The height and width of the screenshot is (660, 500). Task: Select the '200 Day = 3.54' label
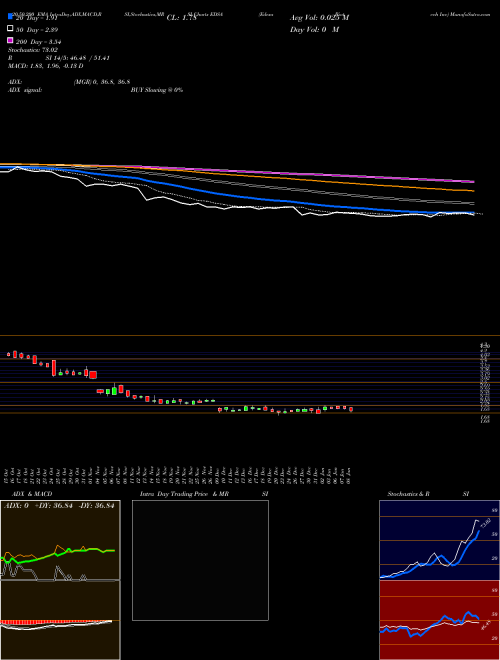(x=39, y=42)
